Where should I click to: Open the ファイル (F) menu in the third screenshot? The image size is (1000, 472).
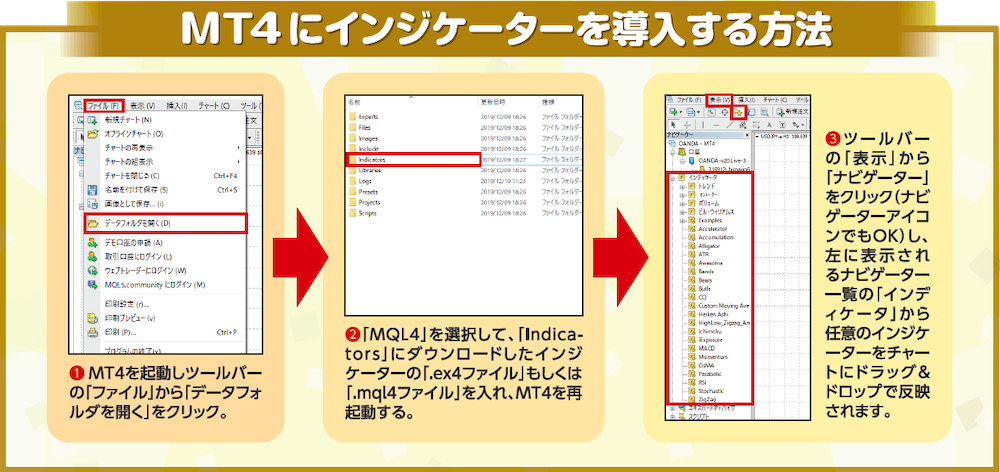(689, 100)
